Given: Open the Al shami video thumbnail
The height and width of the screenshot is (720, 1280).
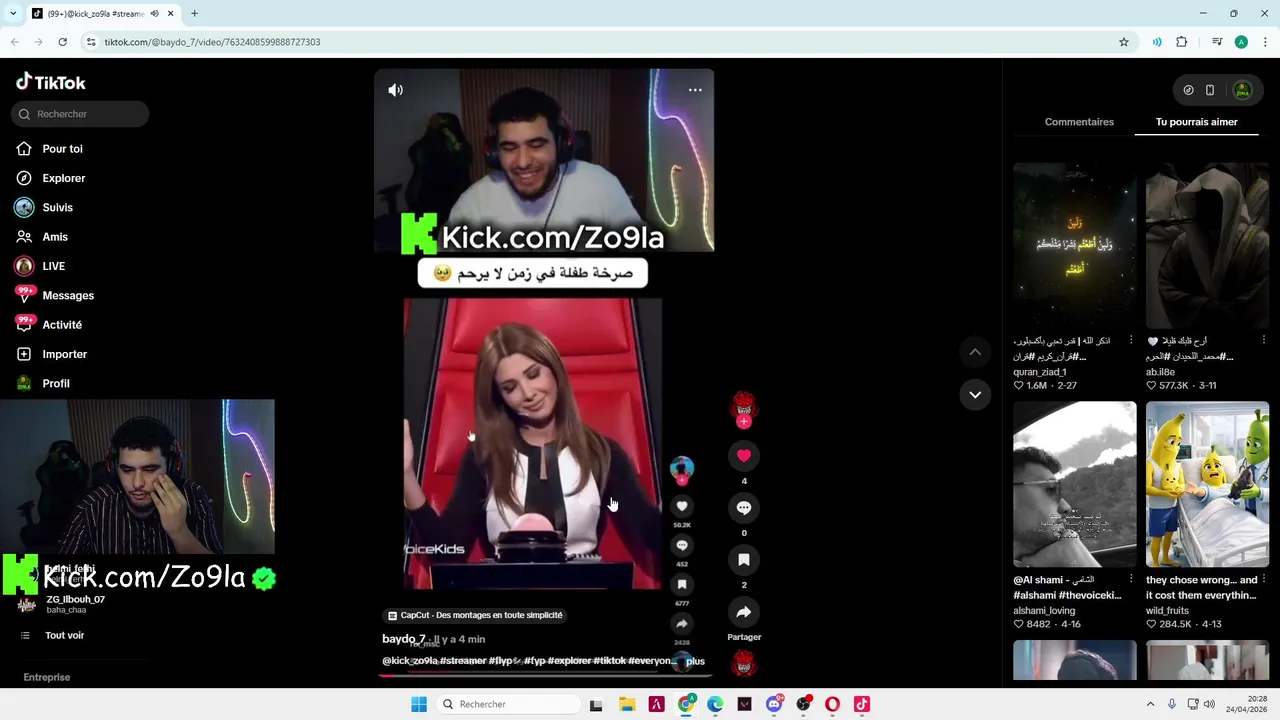Looking at the screenshot, I should click(x=1075, y=484).
